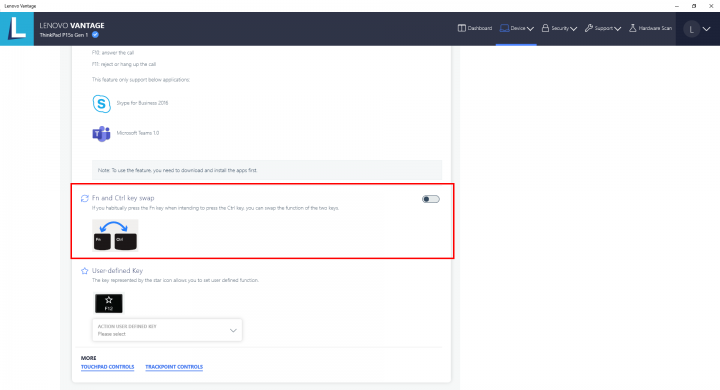The height and width of the screenshot is (390, 720).
Task: Click the verified checkmark badge beside ThinkPad name
Action: [x=95, y=35]
